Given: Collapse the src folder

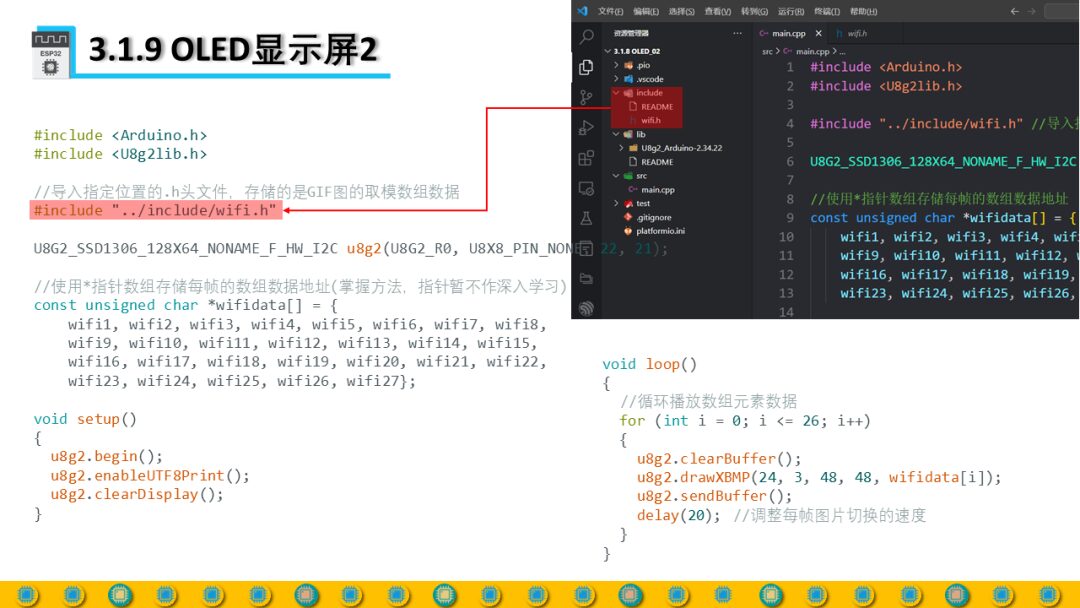Looking at the screenshot, I should [x=616, y=176].
